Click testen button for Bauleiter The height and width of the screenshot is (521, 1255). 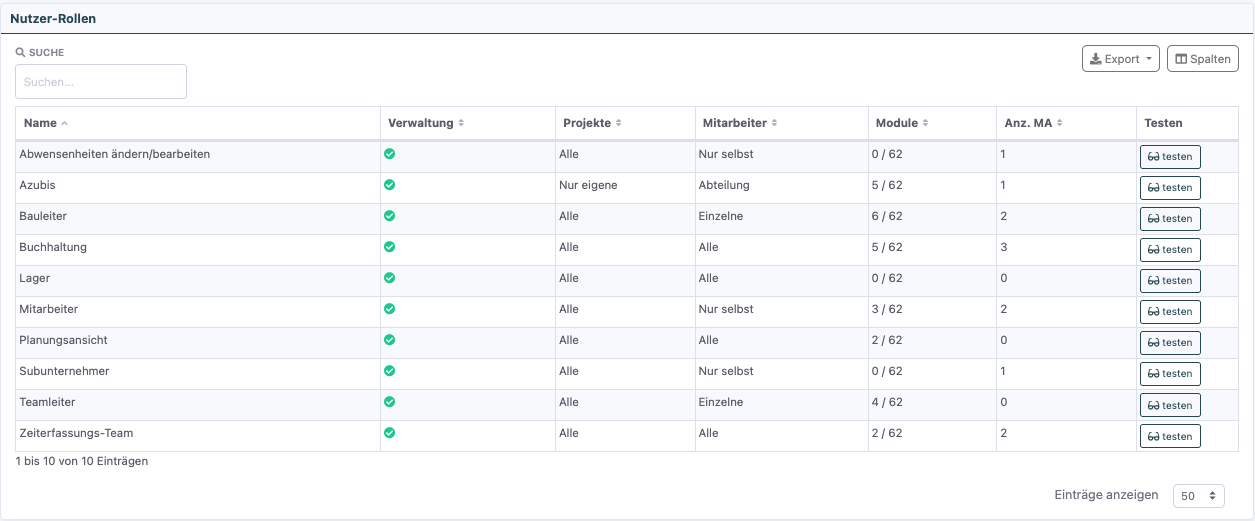pyautogui.click(x=1170, y=219)
